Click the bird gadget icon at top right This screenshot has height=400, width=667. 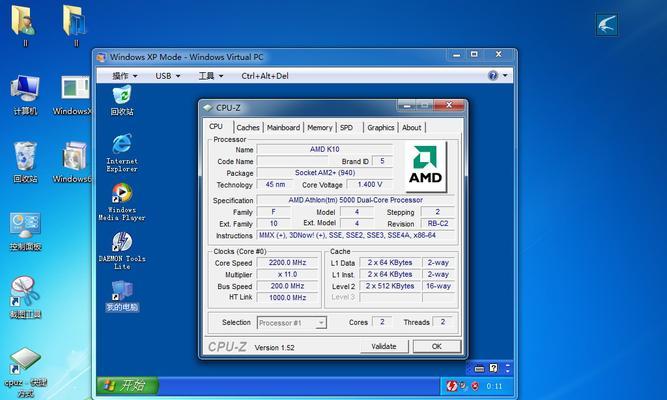pos(607,24)
